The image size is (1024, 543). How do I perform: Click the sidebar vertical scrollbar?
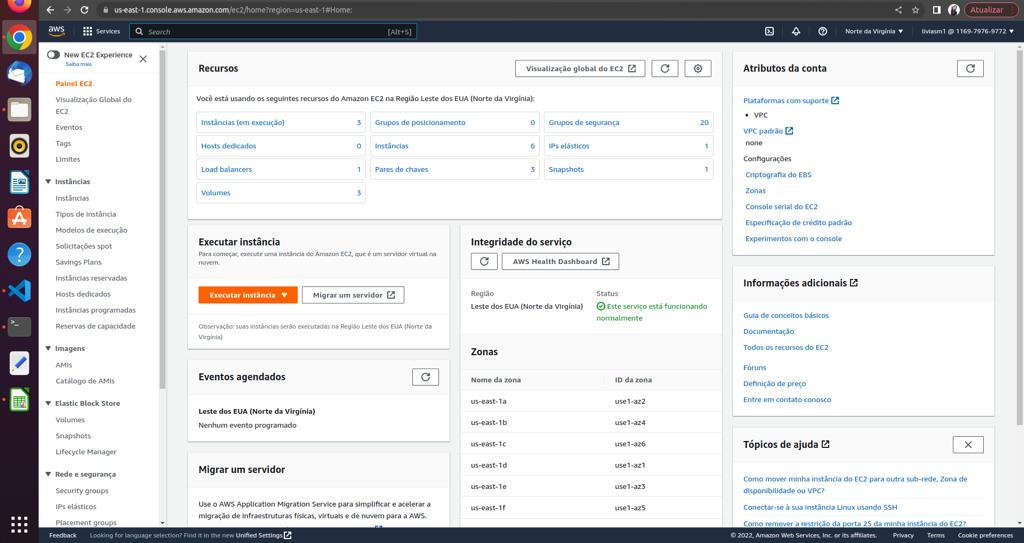coord(163,219)
